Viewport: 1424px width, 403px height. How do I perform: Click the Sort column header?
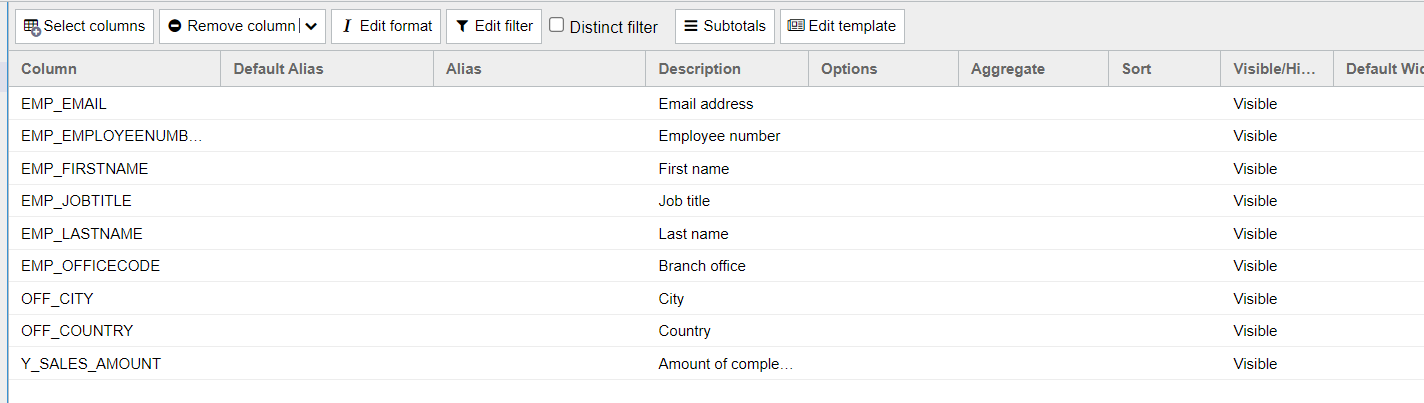point(1136,69)
